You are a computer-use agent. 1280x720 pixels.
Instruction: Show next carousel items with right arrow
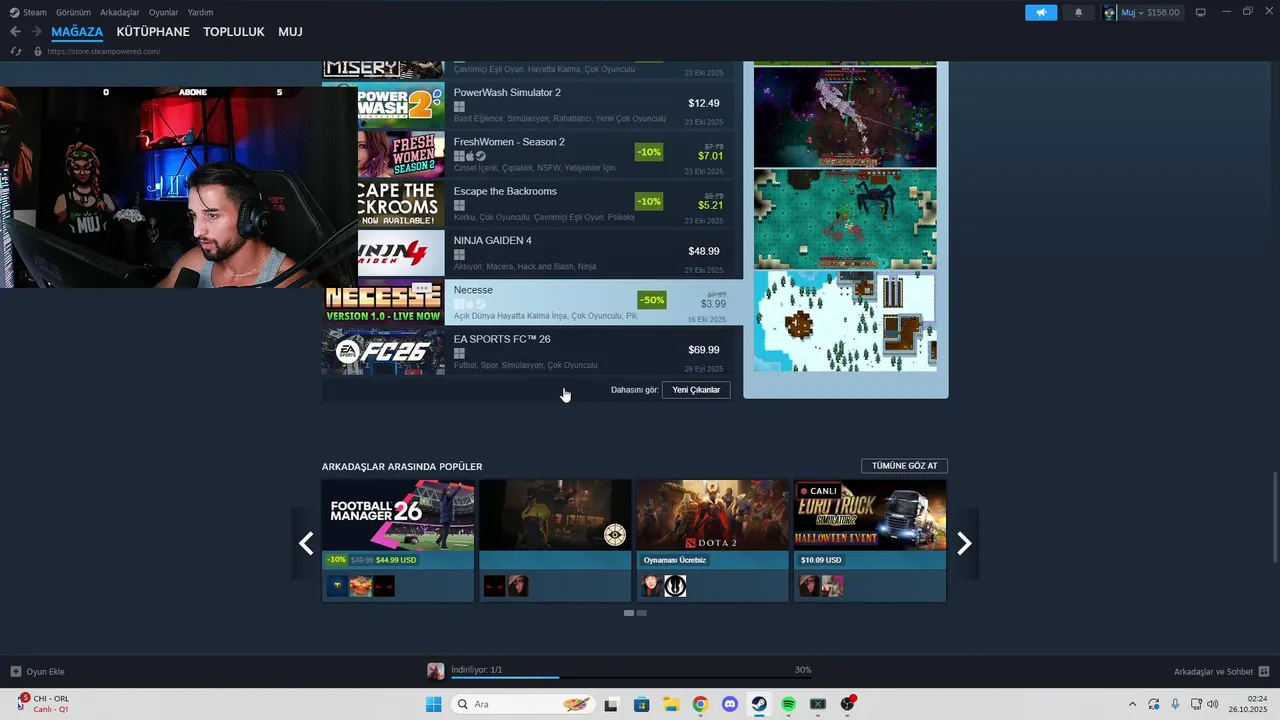[964, 543]
